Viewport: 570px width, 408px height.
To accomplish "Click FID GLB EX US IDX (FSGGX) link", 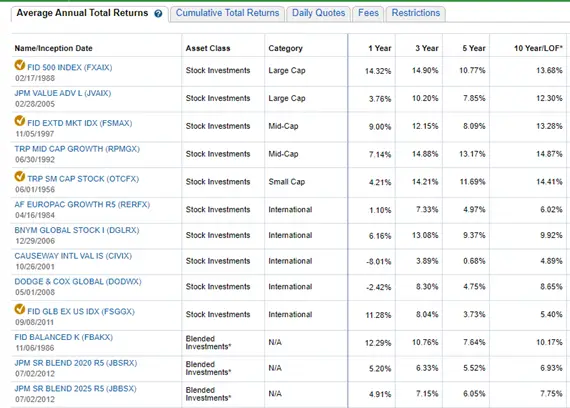I will [81, 312].
